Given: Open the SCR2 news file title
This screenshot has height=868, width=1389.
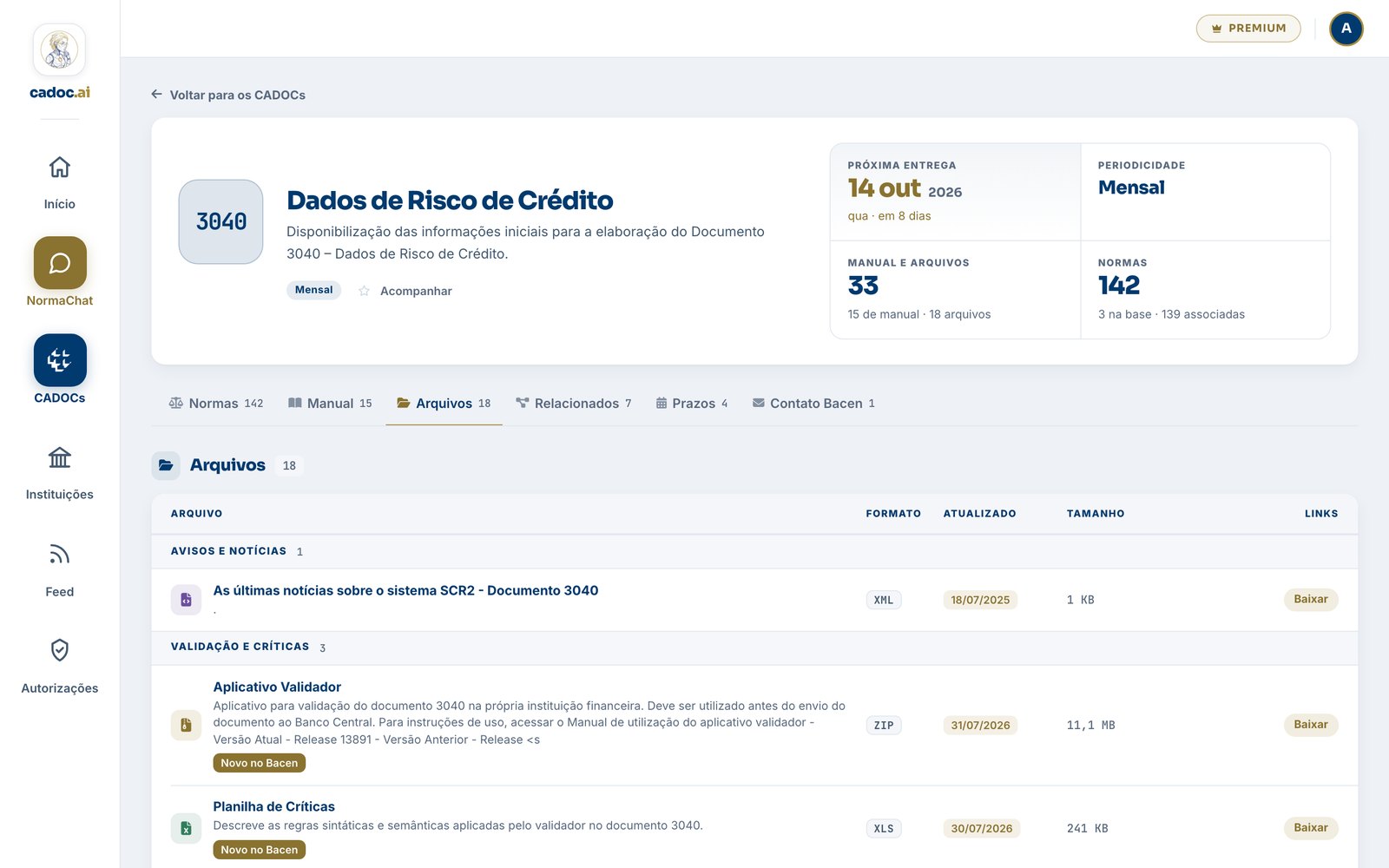Looking at the screenshot, I should 405,590.
